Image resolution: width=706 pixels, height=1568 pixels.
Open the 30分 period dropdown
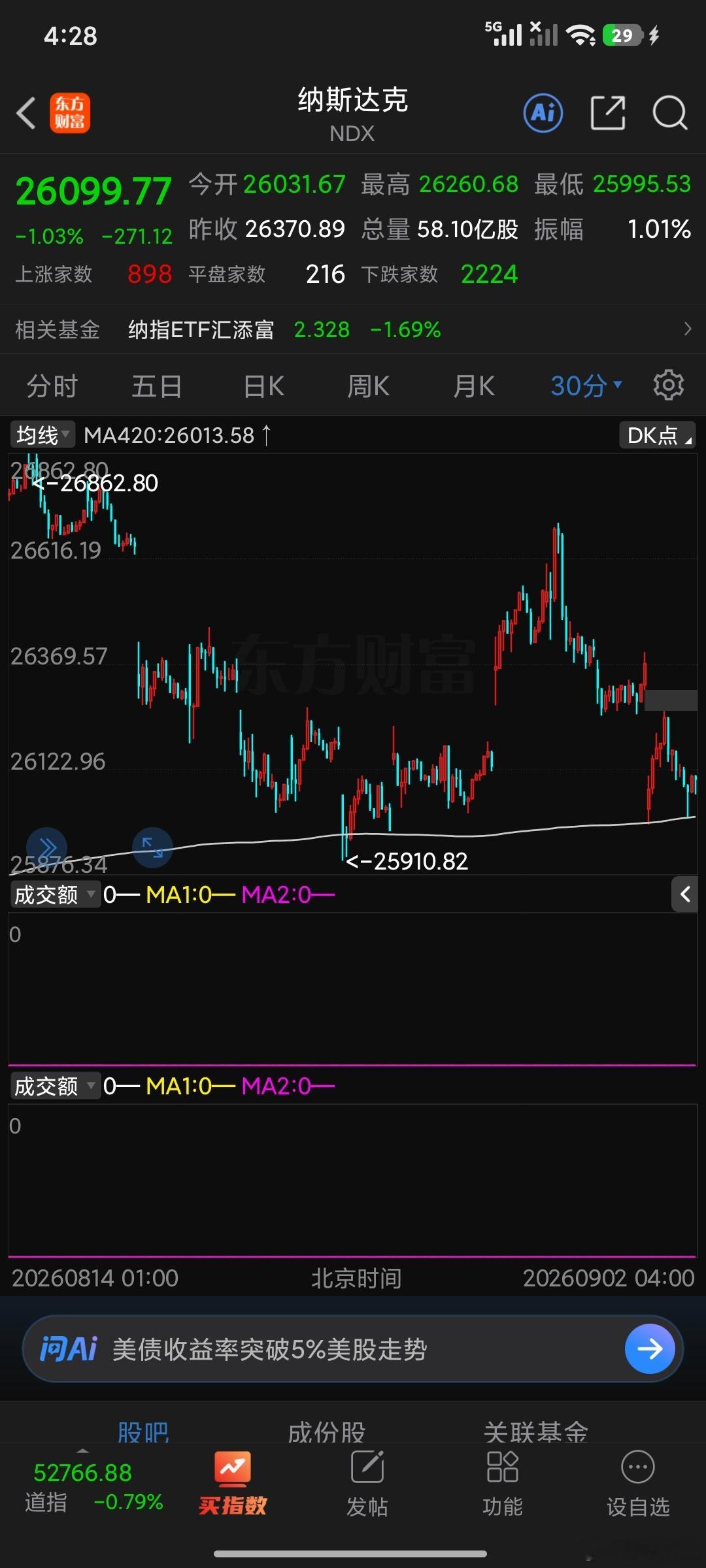[x=586, y=385]
